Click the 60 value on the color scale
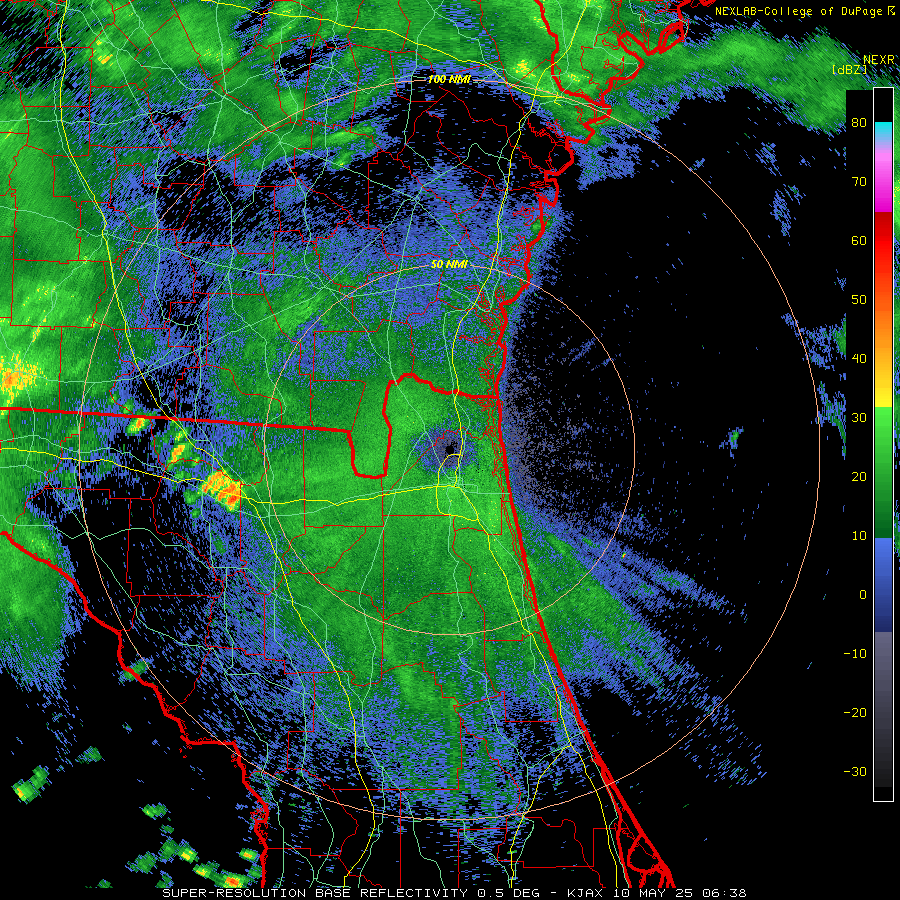This screenshot has height=900, width=900. 859,240
